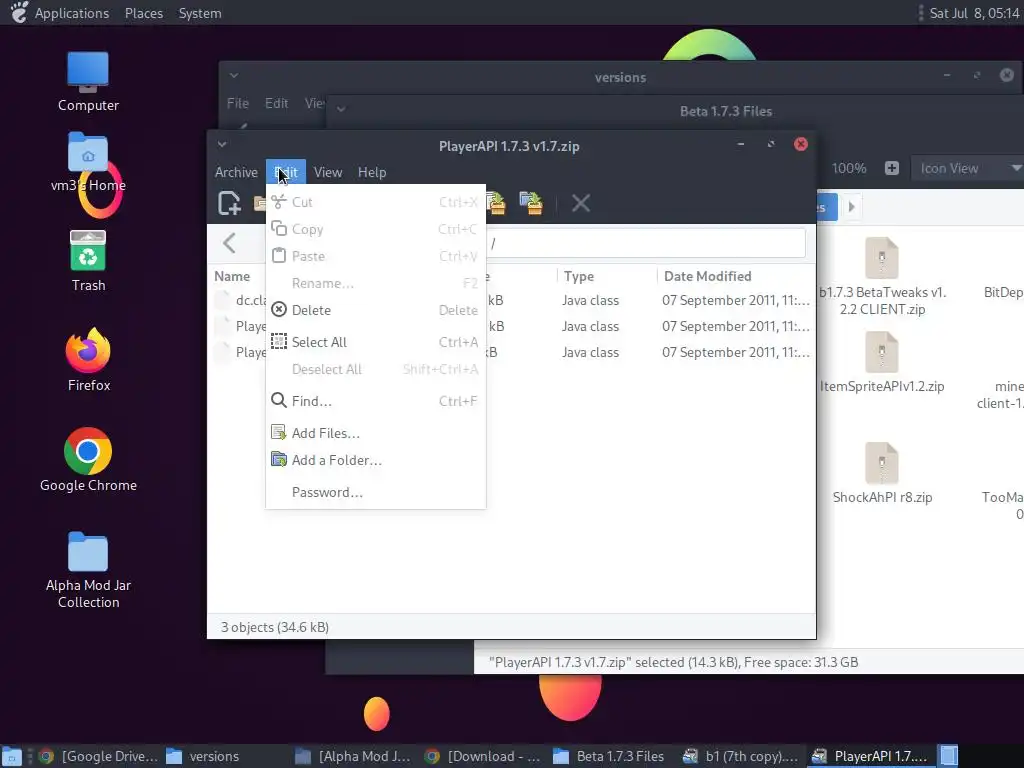This screenshot has width=1024, height=768.
Task: Open the Icon View dropdown
Action: (x=967, y=168)
